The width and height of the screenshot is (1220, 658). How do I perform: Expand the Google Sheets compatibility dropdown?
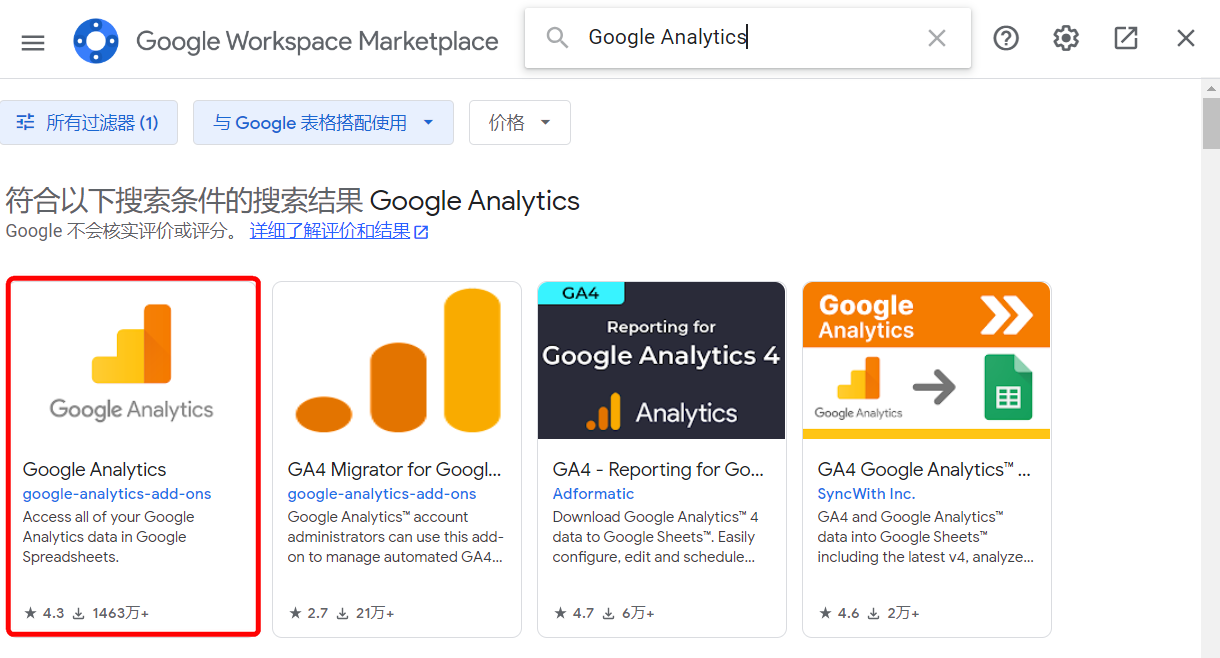pos(323,122)
